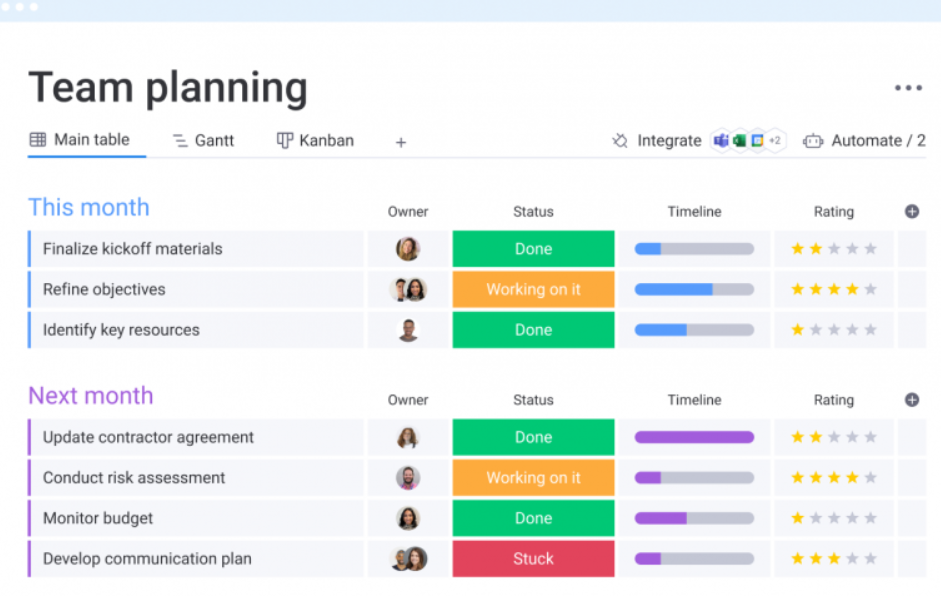Click the Excel integration icon

pyautogui.click(x=740, y=141)
